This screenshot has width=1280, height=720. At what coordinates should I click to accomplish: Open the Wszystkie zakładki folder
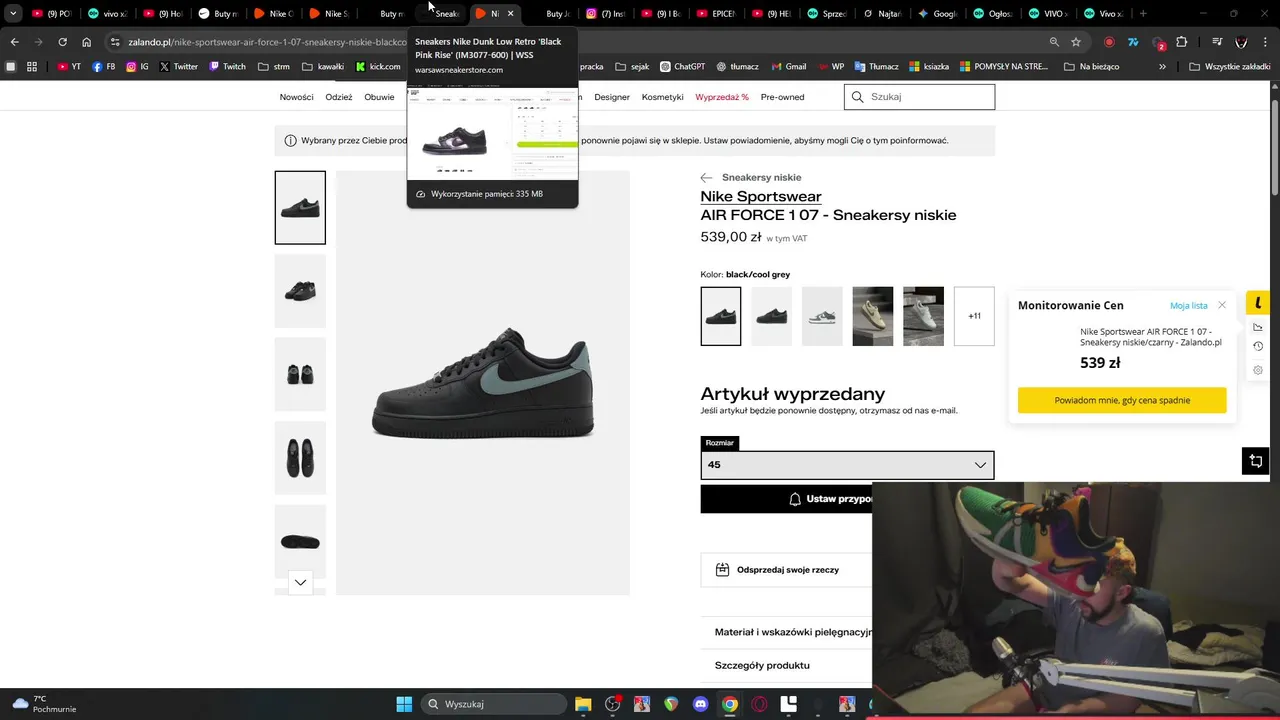(x=1229, y=67)
